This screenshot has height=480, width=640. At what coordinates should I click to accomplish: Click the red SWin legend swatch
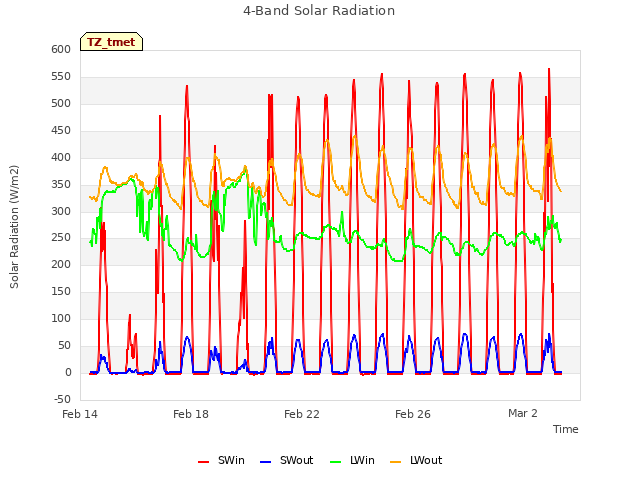[x=204, y=462]
